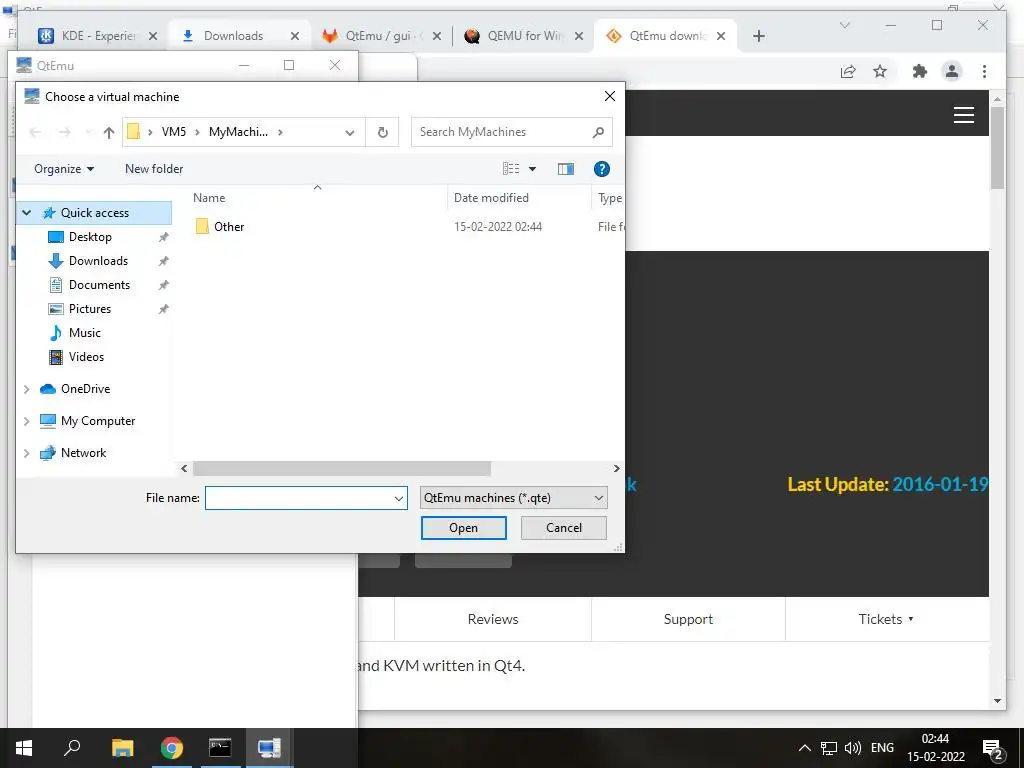Screen dimensions: 1024x768
Task: Select Pictures in navigation pane
Action: pyautogui.click(x=89, y=309)
